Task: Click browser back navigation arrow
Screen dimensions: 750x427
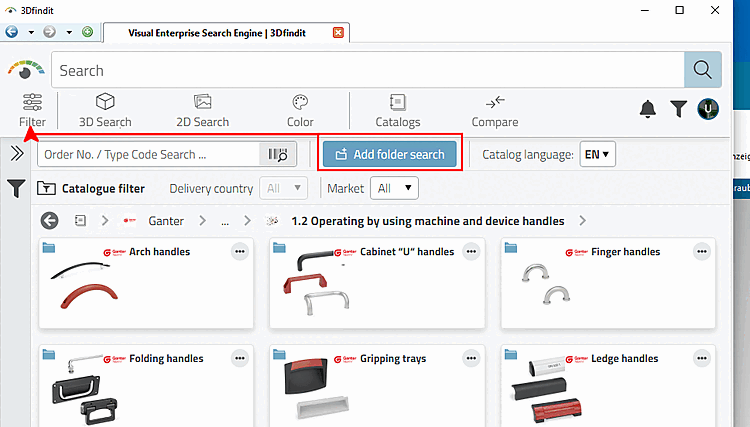Action: pos(11,32)
